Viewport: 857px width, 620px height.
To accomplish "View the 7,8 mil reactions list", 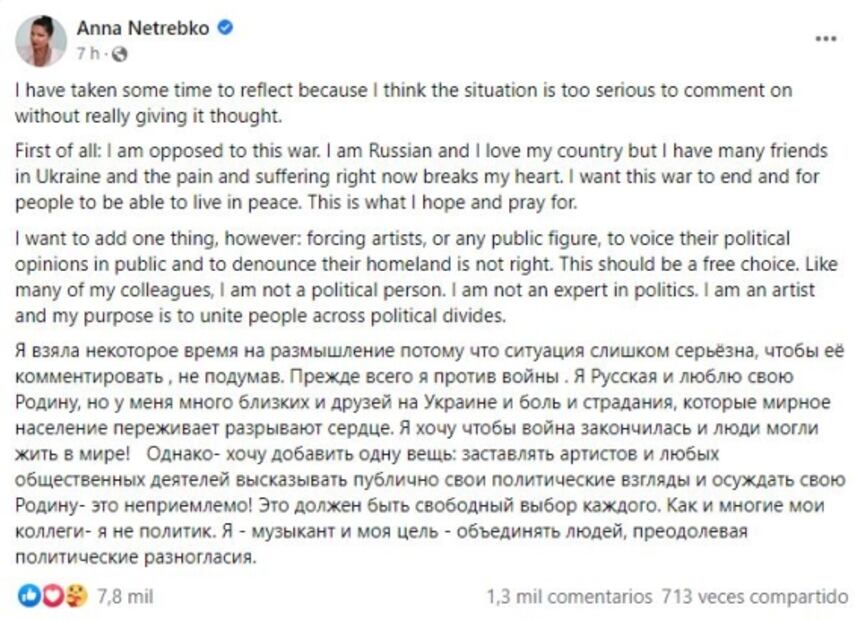I will (125, 596).
